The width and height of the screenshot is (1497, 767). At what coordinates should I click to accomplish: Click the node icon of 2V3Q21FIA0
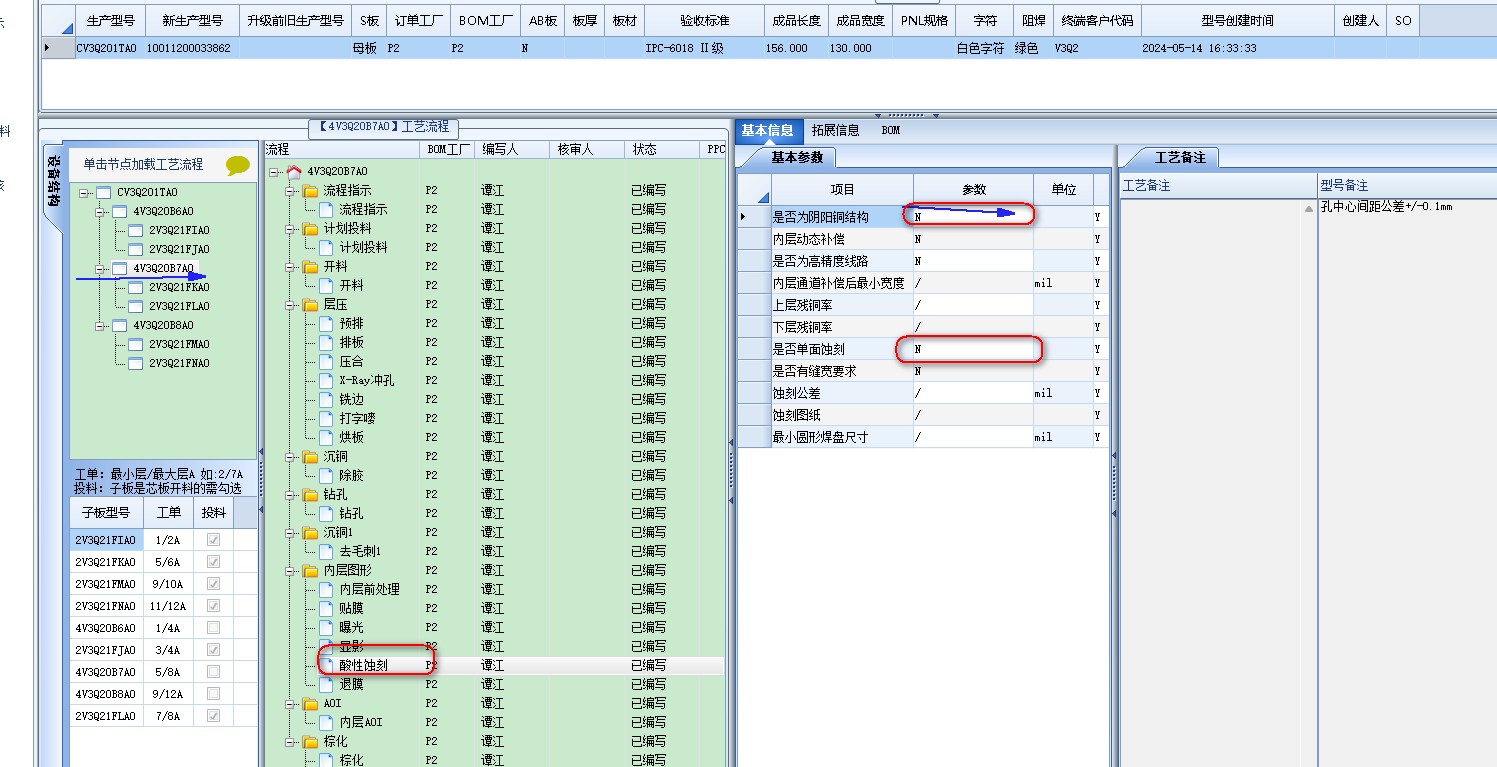[x=136, y=231]
